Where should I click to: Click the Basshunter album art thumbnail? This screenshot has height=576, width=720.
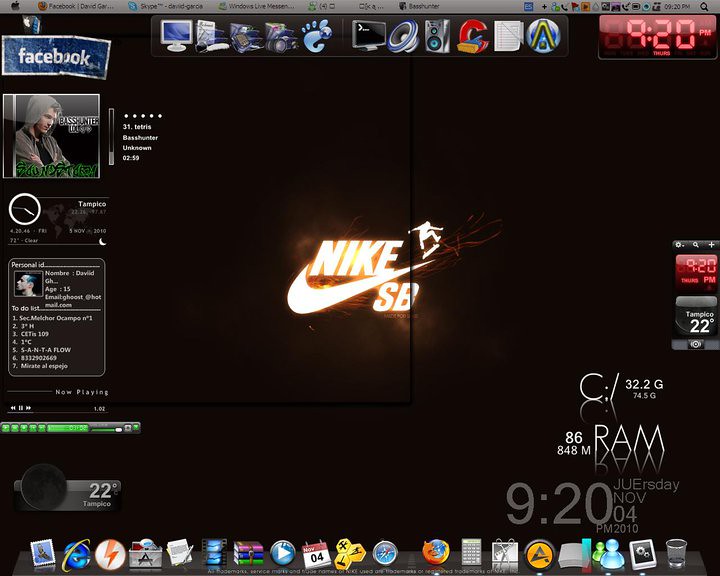(x=51, y=136)
